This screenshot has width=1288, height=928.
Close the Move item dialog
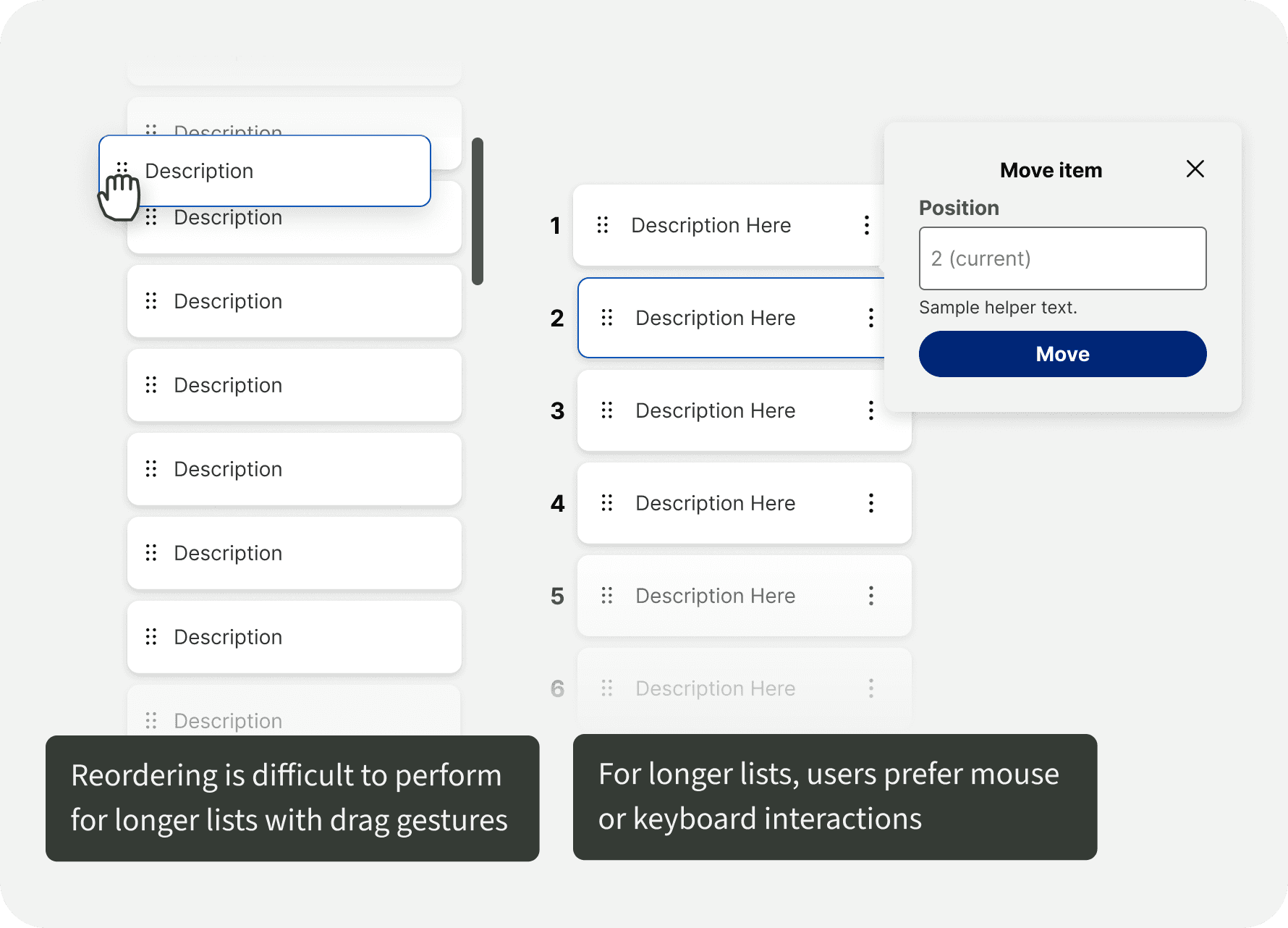1195,169
